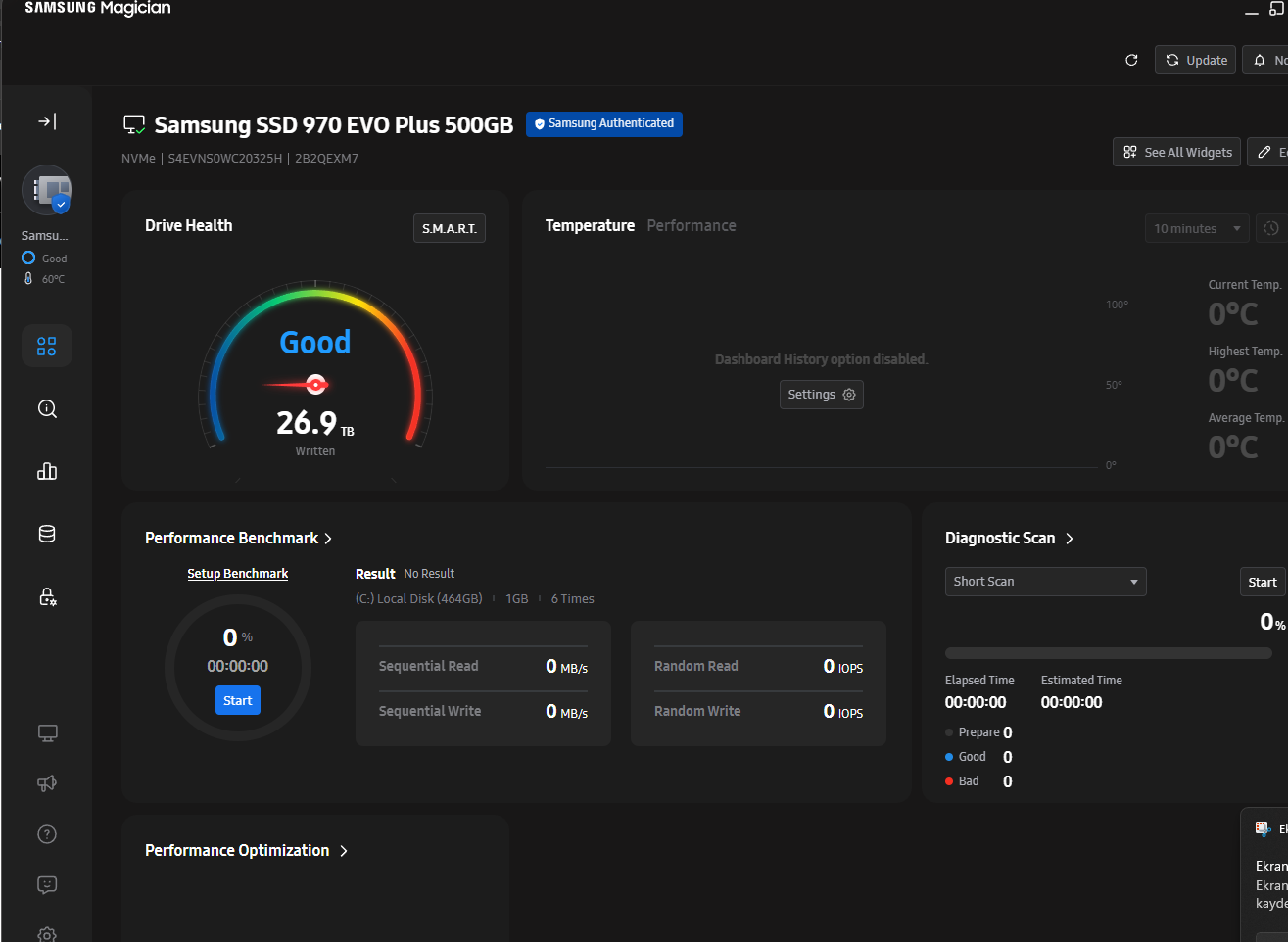1288x942 pixels.
Task: Open the Performance Optimization section heading
Action: tap(247, 851)
